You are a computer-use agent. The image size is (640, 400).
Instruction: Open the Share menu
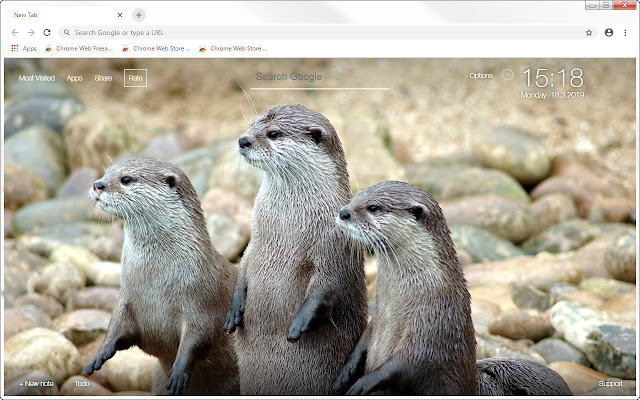[103, 78]
